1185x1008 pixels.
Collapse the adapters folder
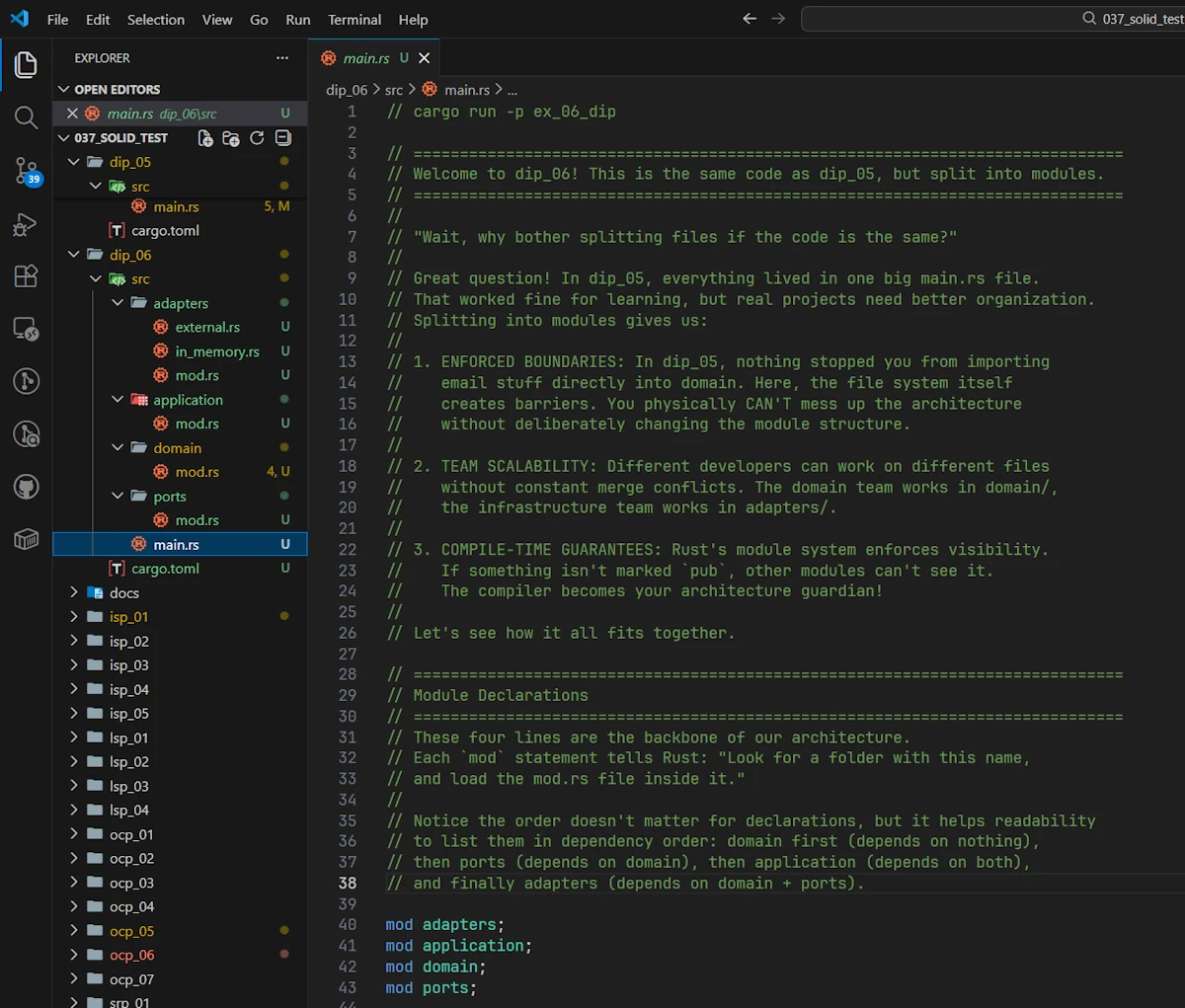pyautogui.click(x=118, y=303)
